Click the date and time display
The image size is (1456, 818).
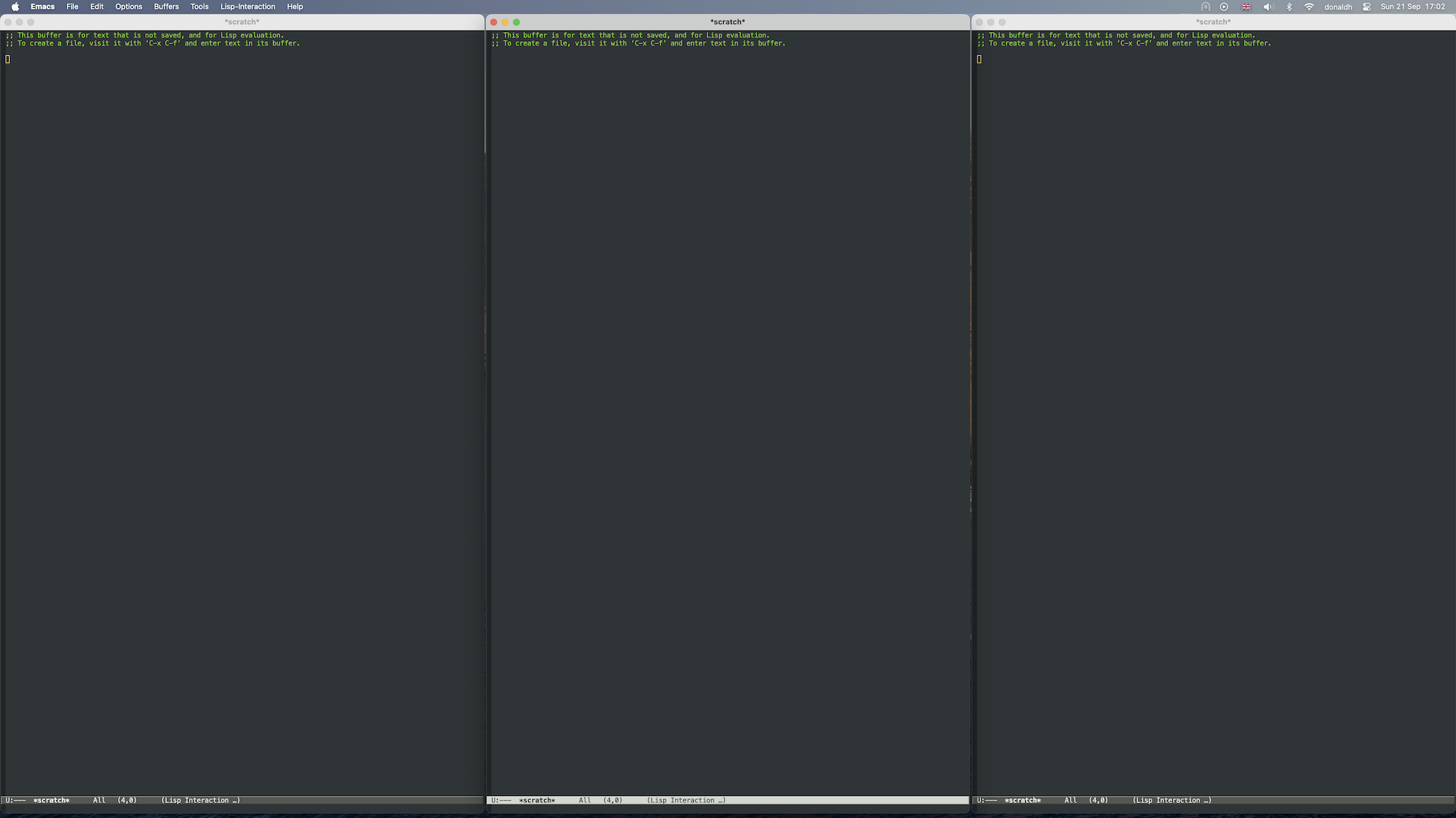point(1413,6)
